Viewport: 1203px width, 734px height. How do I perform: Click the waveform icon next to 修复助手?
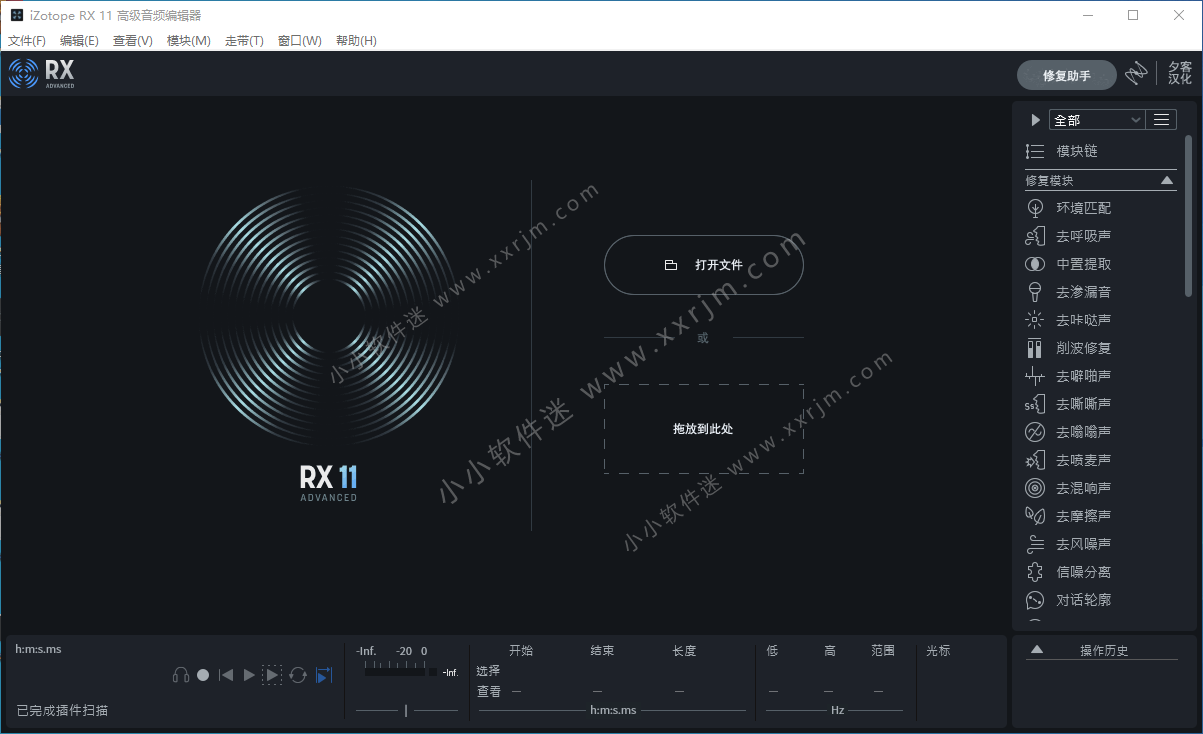click(x=1136, y=74)
